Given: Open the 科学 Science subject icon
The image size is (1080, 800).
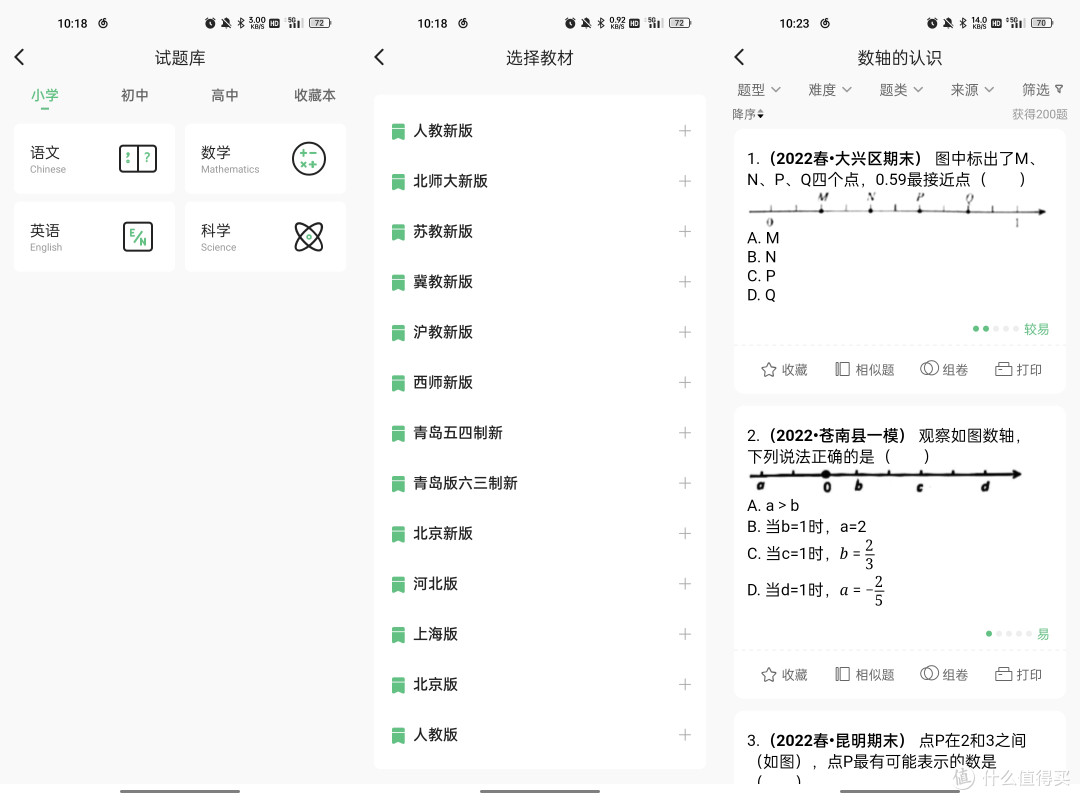Looking at the screenshot, I should 309,236.
